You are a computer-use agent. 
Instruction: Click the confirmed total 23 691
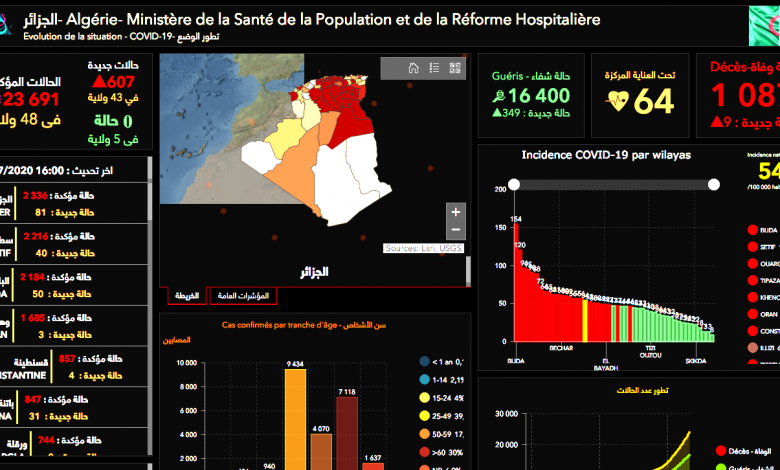click(x=30, y=99)
